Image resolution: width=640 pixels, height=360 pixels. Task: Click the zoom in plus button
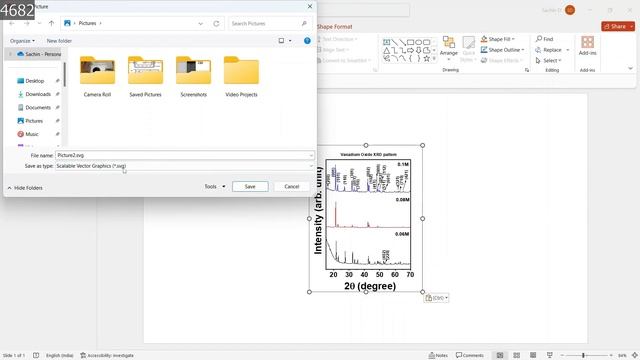(x=611, y=355)
